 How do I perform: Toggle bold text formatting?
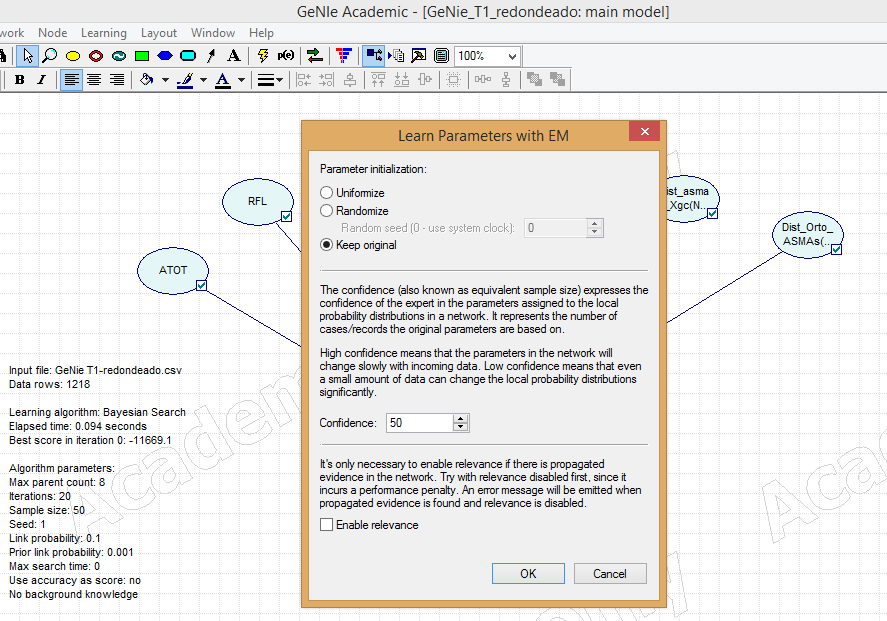[x=19, y=80]
